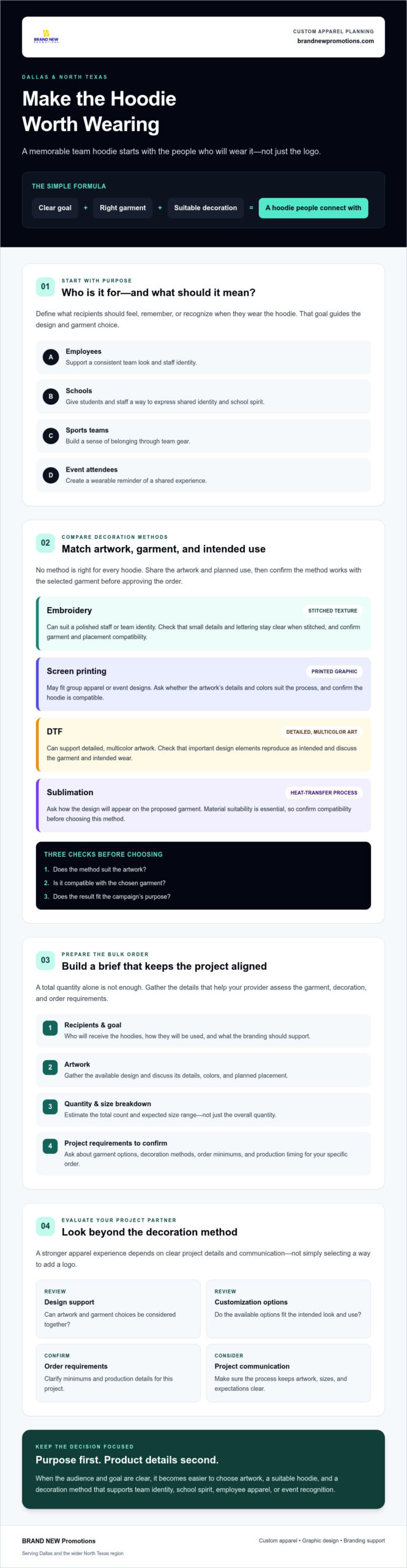
Task: Click the 04 section number badge
Action: click(45, 1226)
